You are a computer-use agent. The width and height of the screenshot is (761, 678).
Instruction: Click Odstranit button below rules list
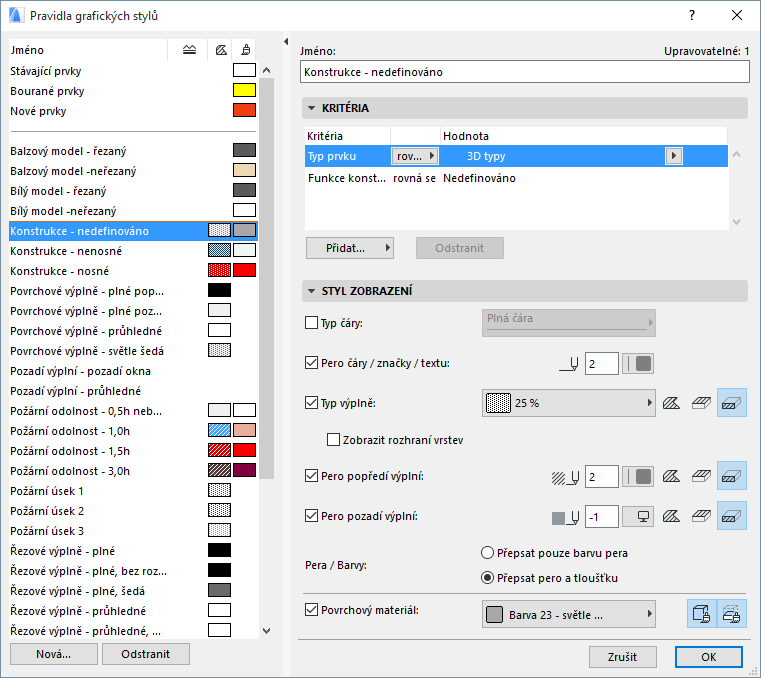[146, 654]
